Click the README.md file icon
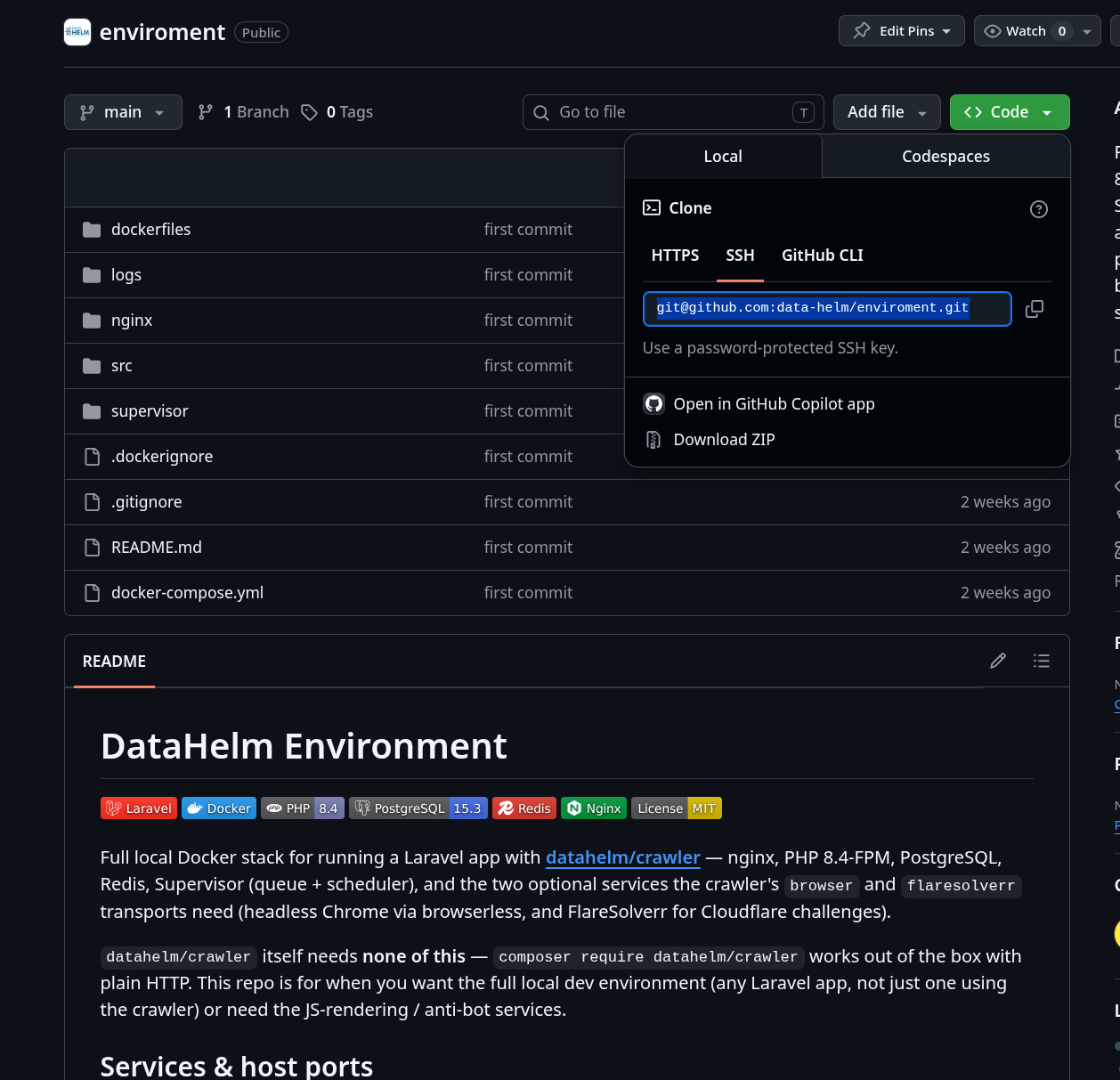The height and width of the screenshot is (1080, 1120). pos(92,548)
